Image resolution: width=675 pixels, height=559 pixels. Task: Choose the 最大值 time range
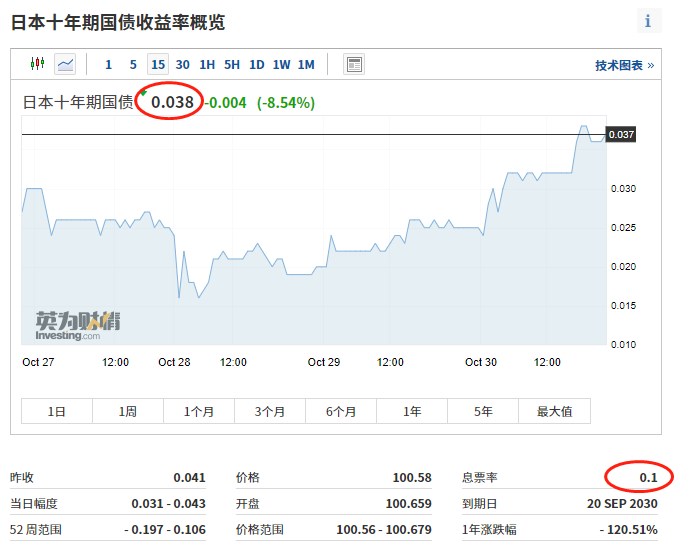[554, 411]
